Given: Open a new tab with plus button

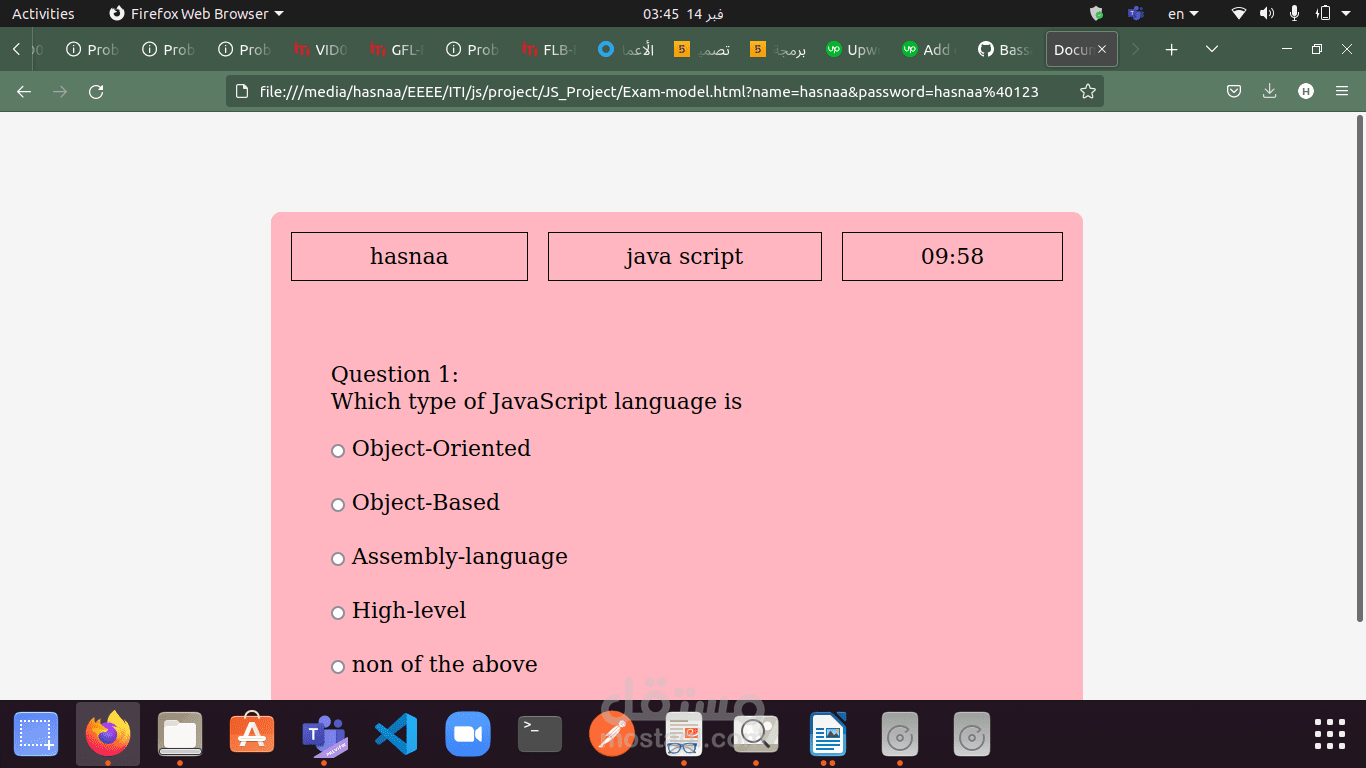Looking at the screenshot, I should tap(1172, 49).
